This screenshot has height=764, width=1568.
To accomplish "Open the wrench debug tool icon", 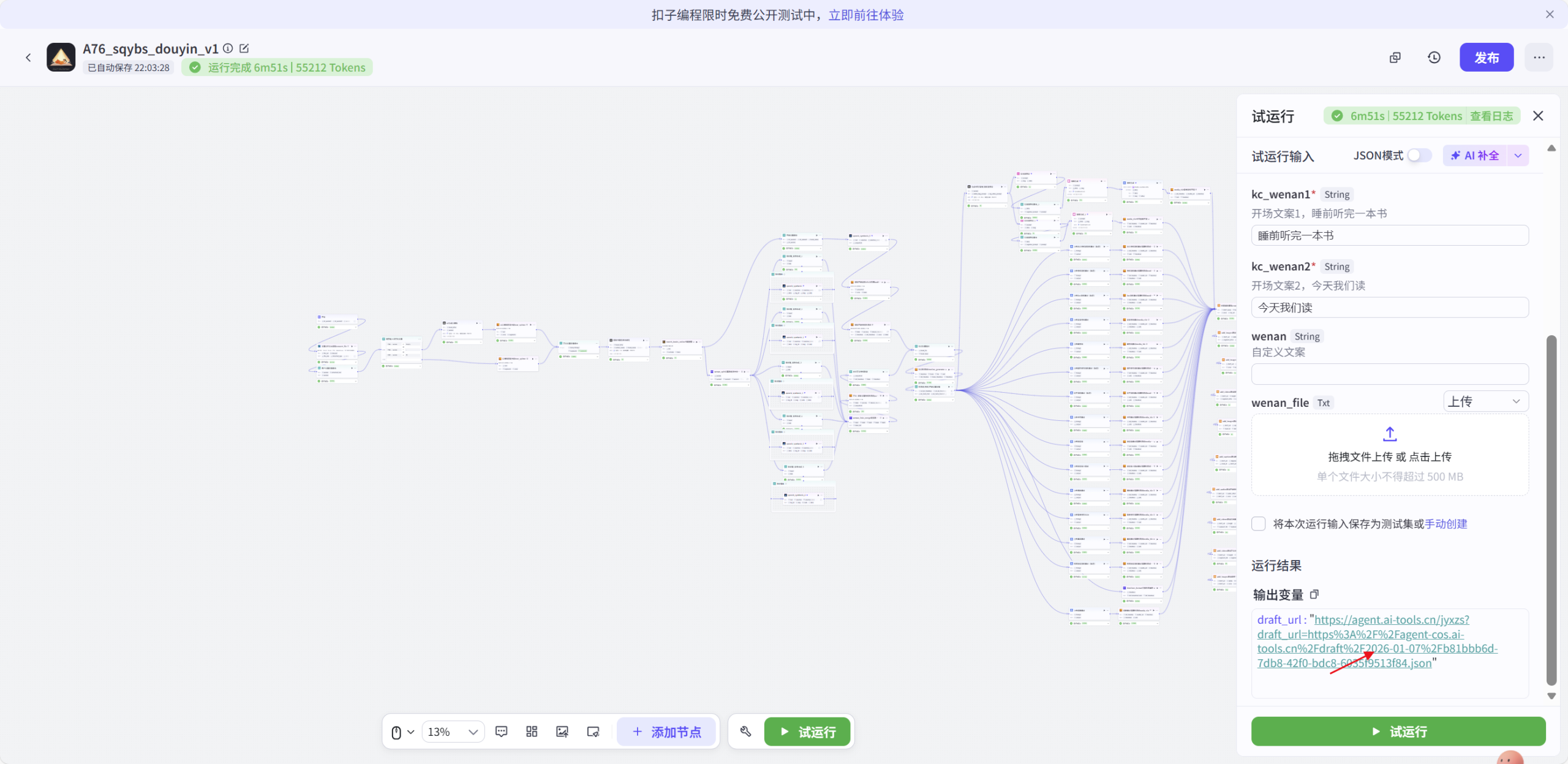I will click(745, 732).
